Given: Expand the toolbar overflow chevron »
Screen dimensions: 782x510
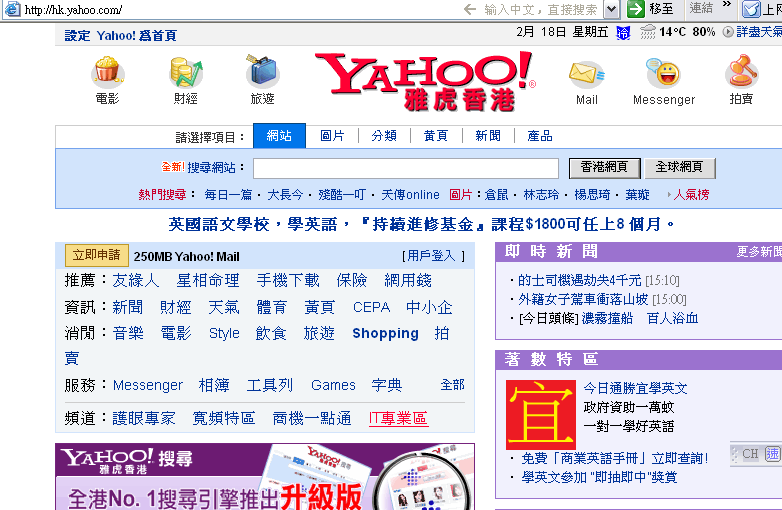Looking at the screenshot, I should [x=727, y=4].
